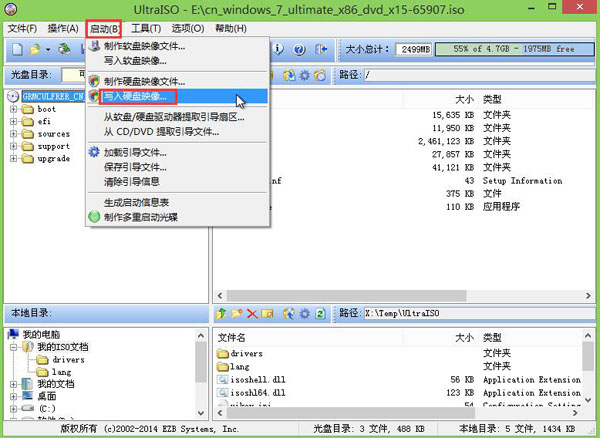The image size is (600, 438).
Task: Click the 文件名 column header
Action: 232,338
